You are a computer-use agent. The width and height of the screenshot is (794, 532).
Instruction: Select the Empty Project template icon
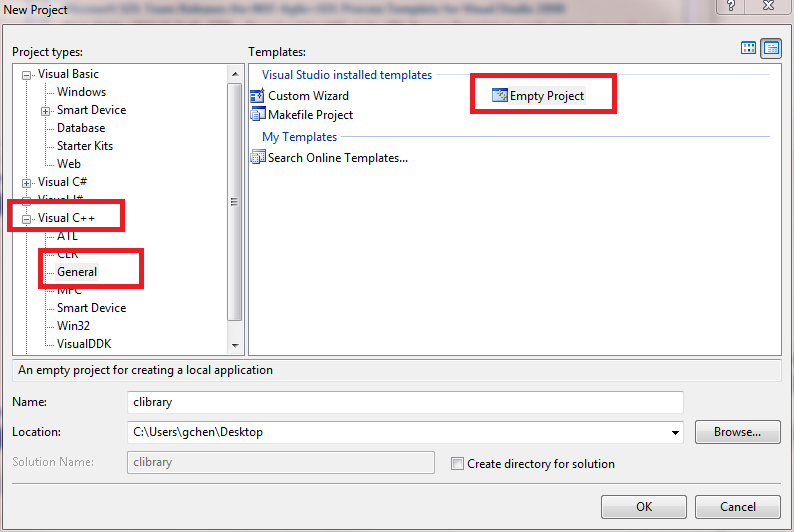499,95
